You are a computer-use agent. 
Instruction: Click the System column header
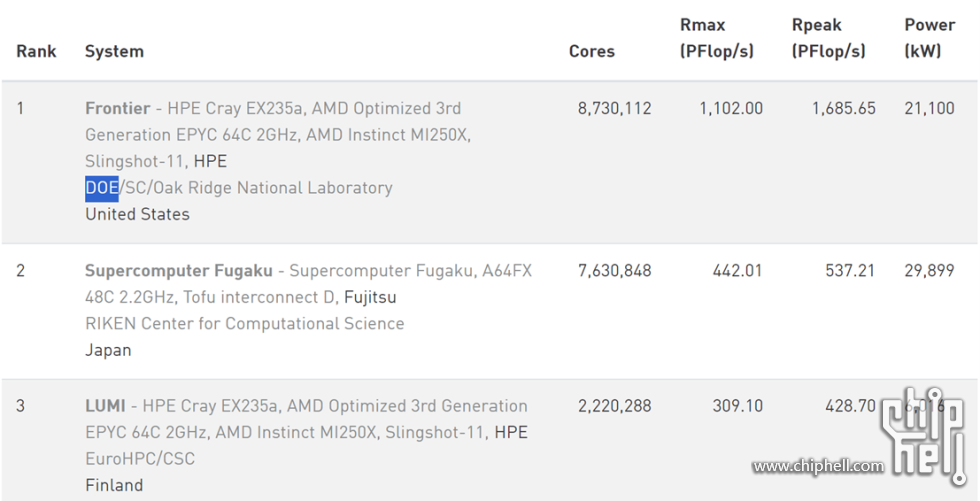click(x=114, y=51)
